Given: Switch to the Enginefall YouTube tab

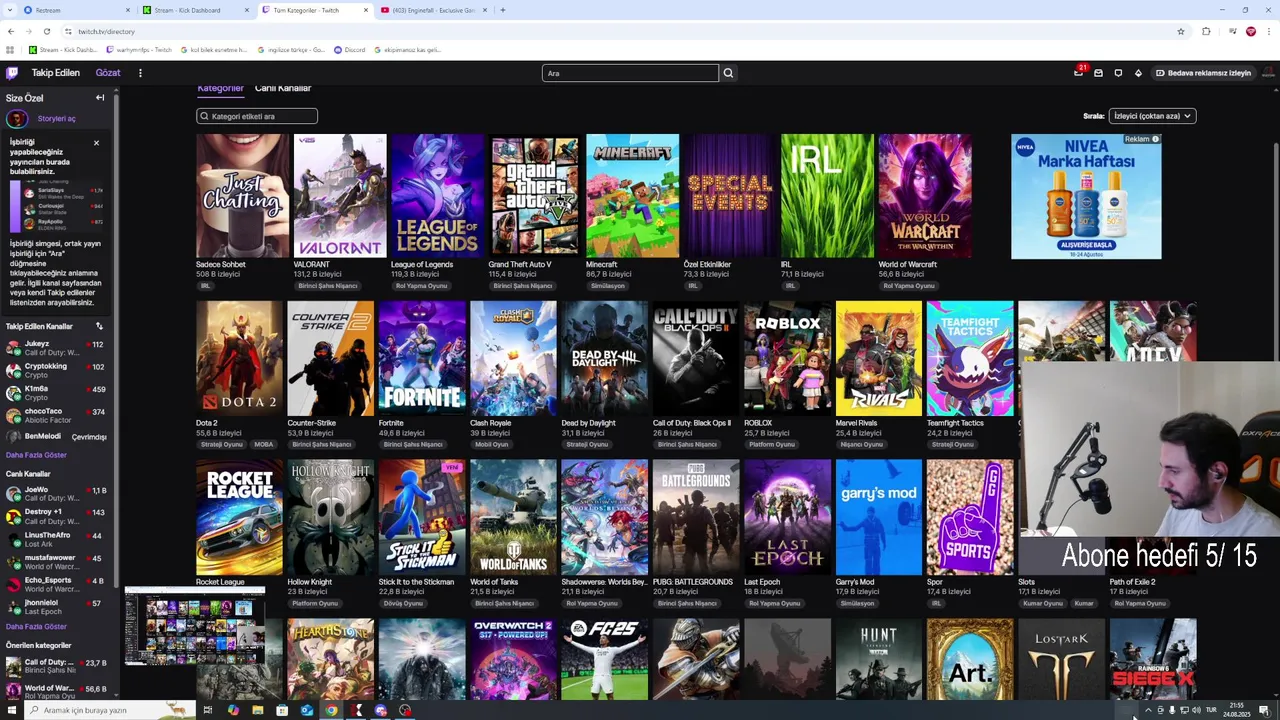Looking at the screenshot, I should pyautogui.click(x=433, y=10).
